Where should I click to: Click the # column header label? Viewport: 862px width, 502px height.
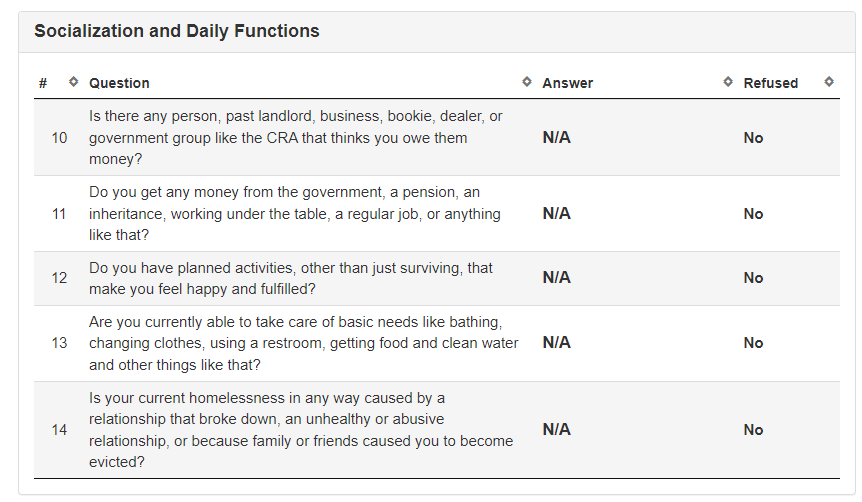[x=43, y=83]
